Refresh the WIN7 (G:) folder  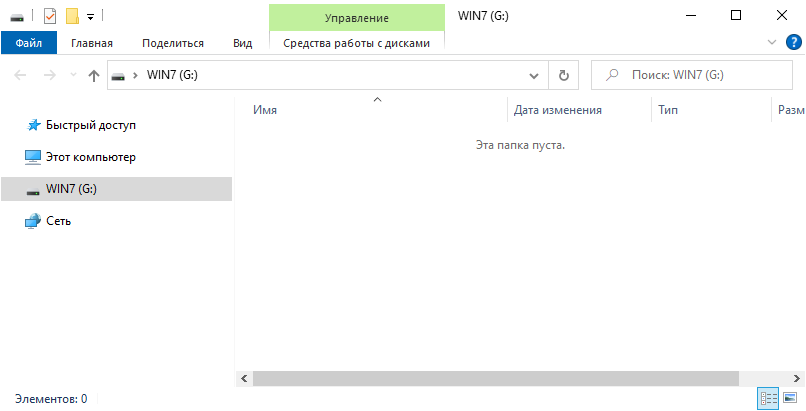(x=564, y=76)
